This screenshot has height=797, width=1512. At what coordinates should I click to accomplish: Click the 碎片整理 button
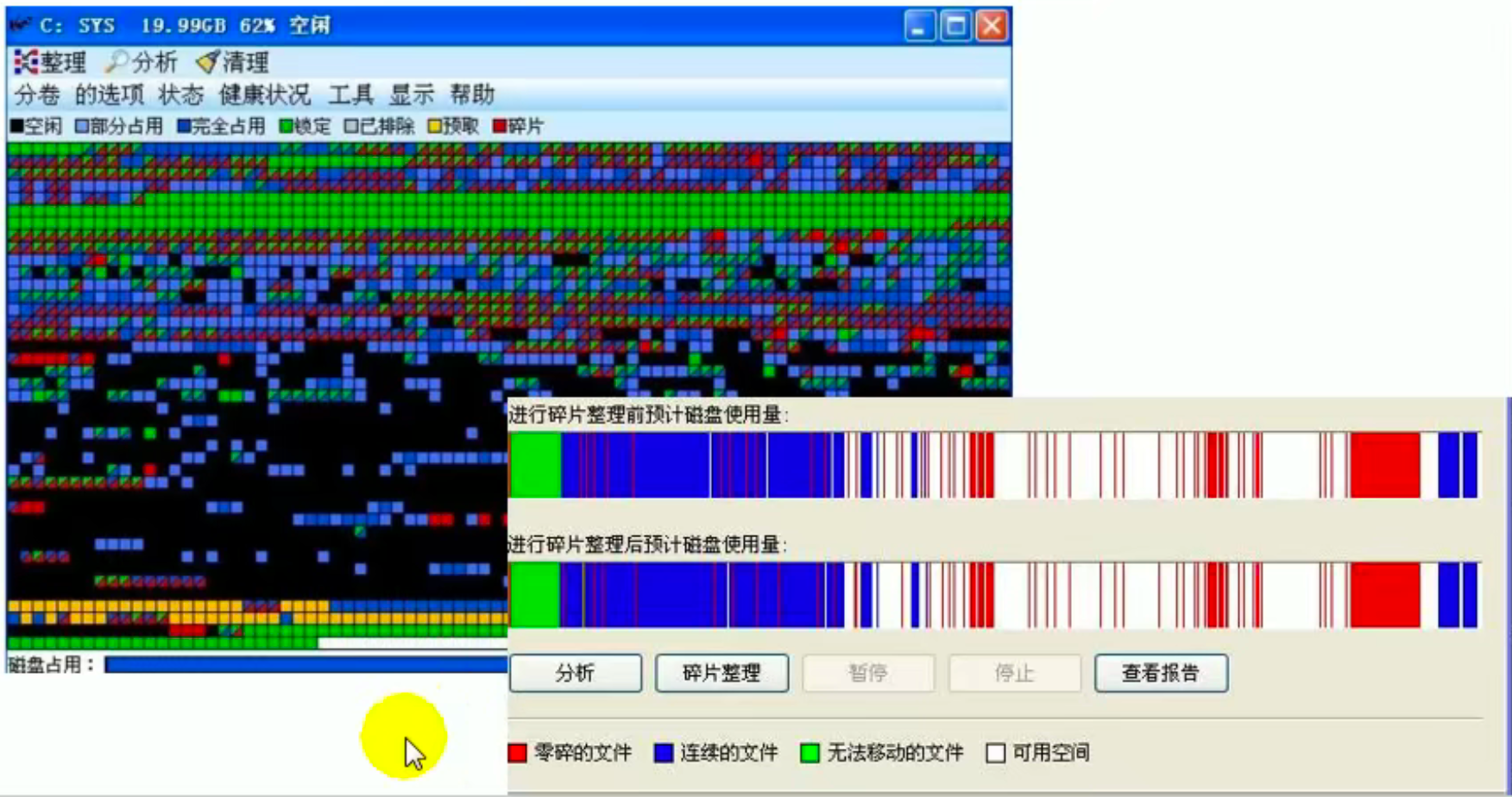[x=721, y=673]
